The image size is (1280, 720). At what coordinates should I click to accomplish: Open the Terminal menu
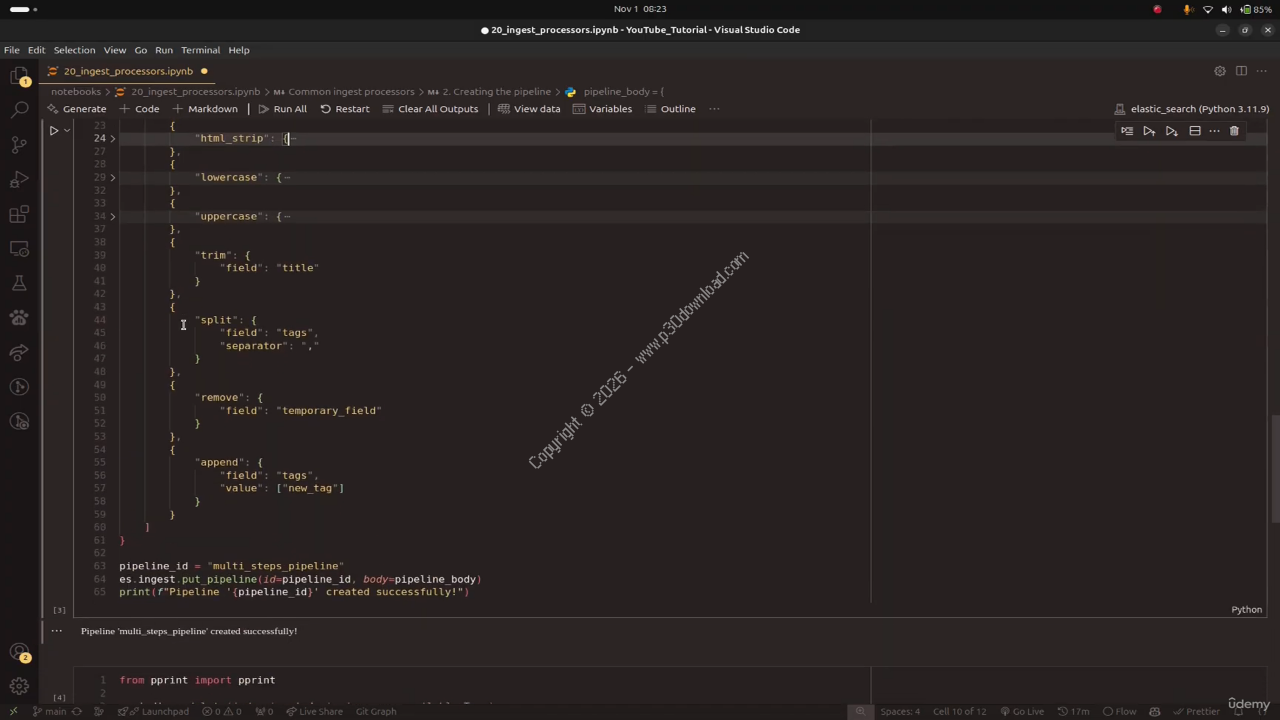pyautogui.click(x=200, y=50)
